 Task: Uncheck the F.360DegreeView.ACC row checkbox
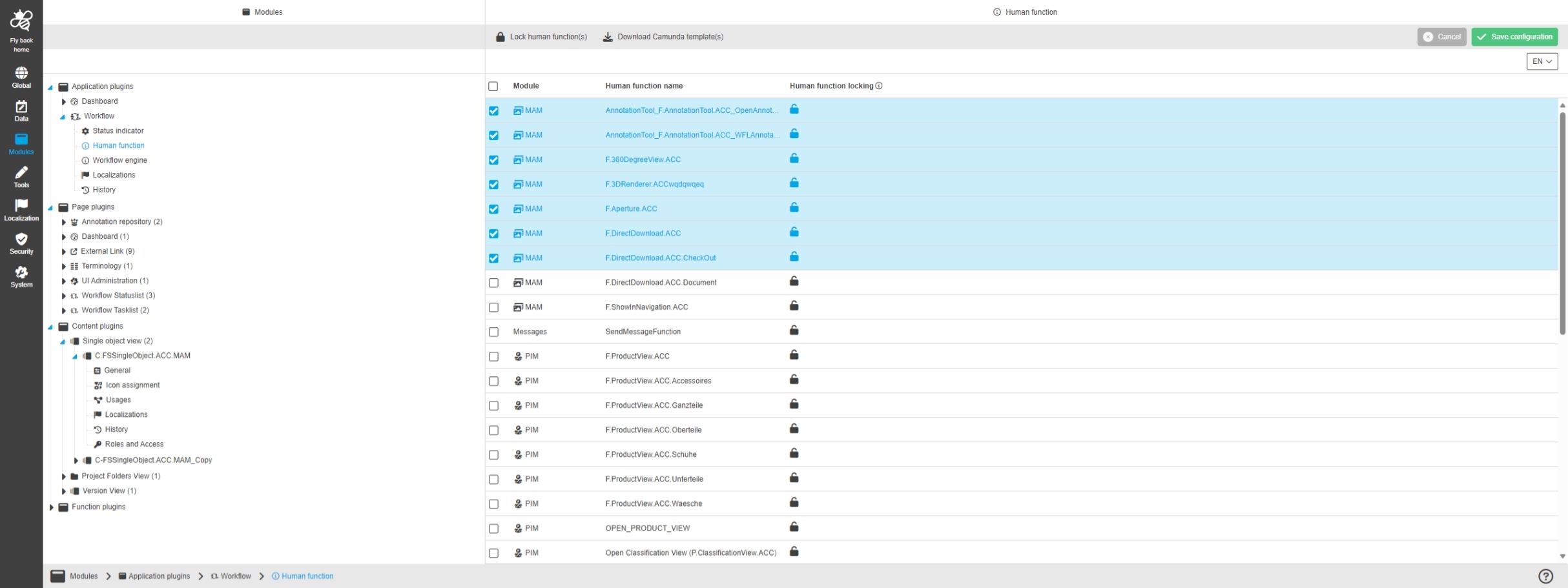pos(493,160)
